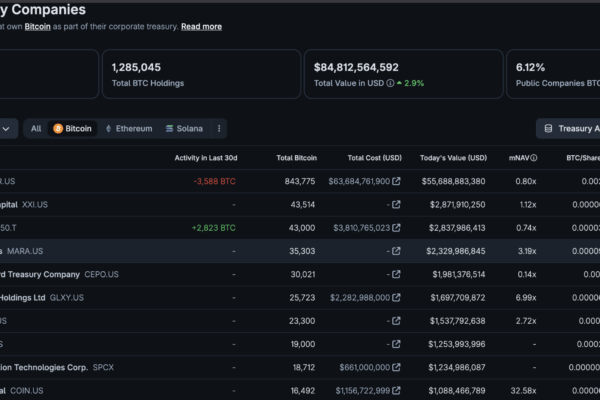Select the All filter tab
The width and height of the screenshot is (600, 400).
click(36, 129)
